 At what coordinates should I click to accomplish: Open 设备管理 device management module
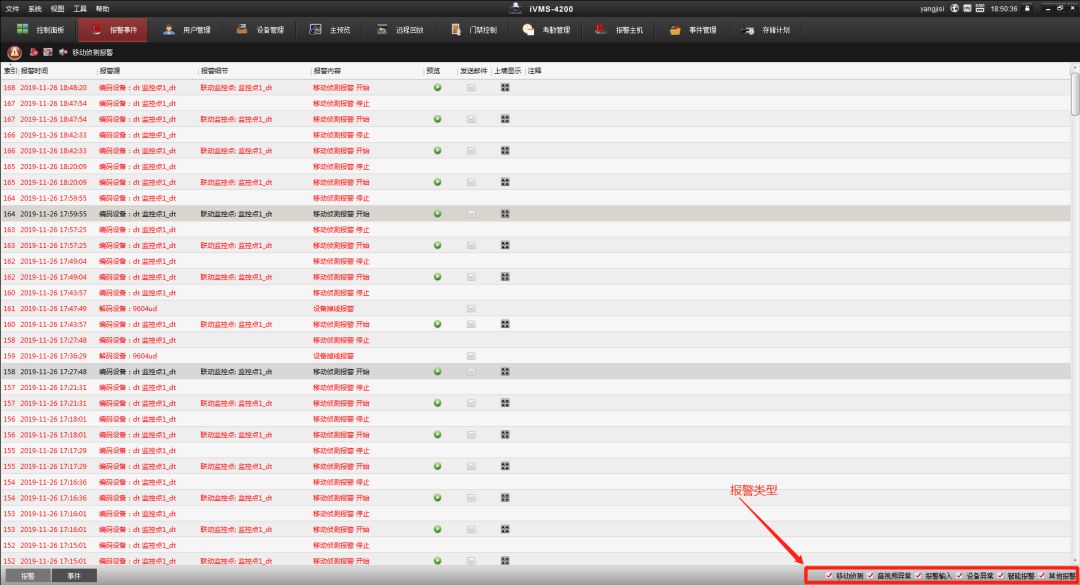pyautogui.click(x=259, y=30)
